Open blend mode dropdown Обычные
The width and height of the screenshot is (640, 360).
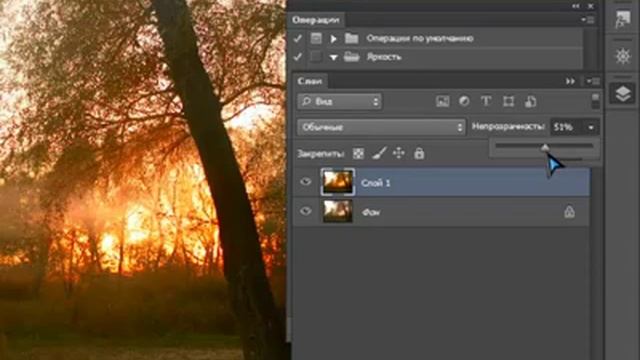381,127
